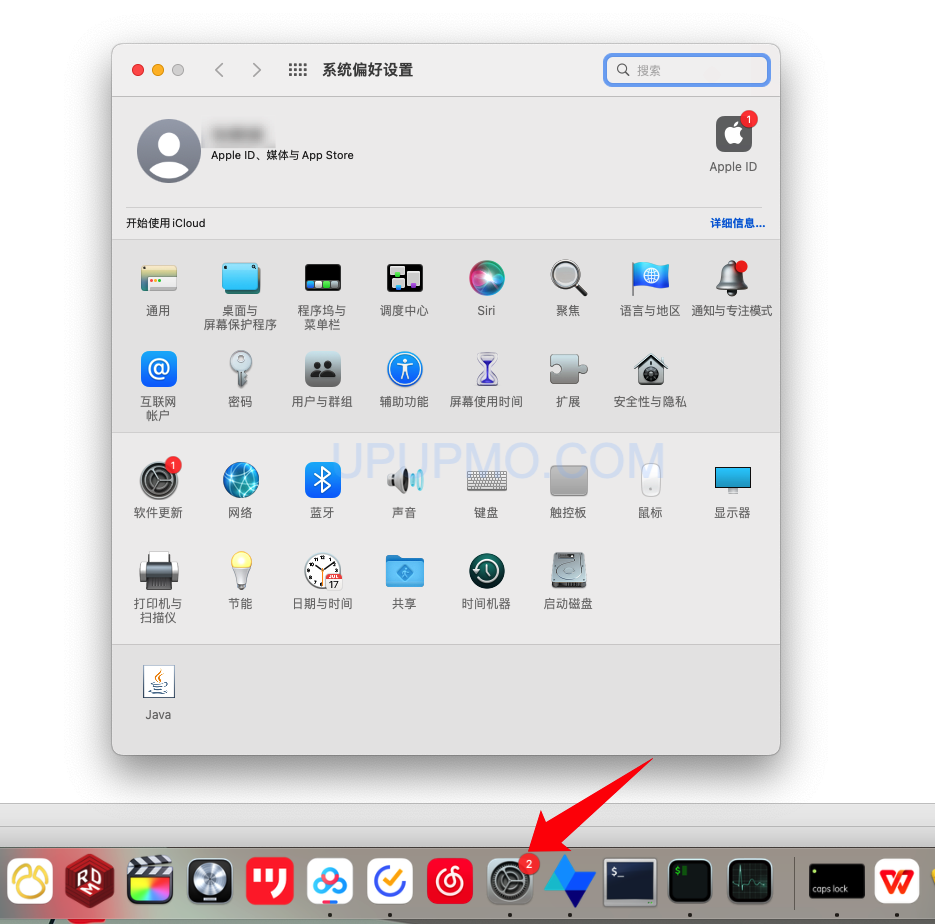Open 节能 Energy Saver pane
935x924 pixels.
point(240,571)
